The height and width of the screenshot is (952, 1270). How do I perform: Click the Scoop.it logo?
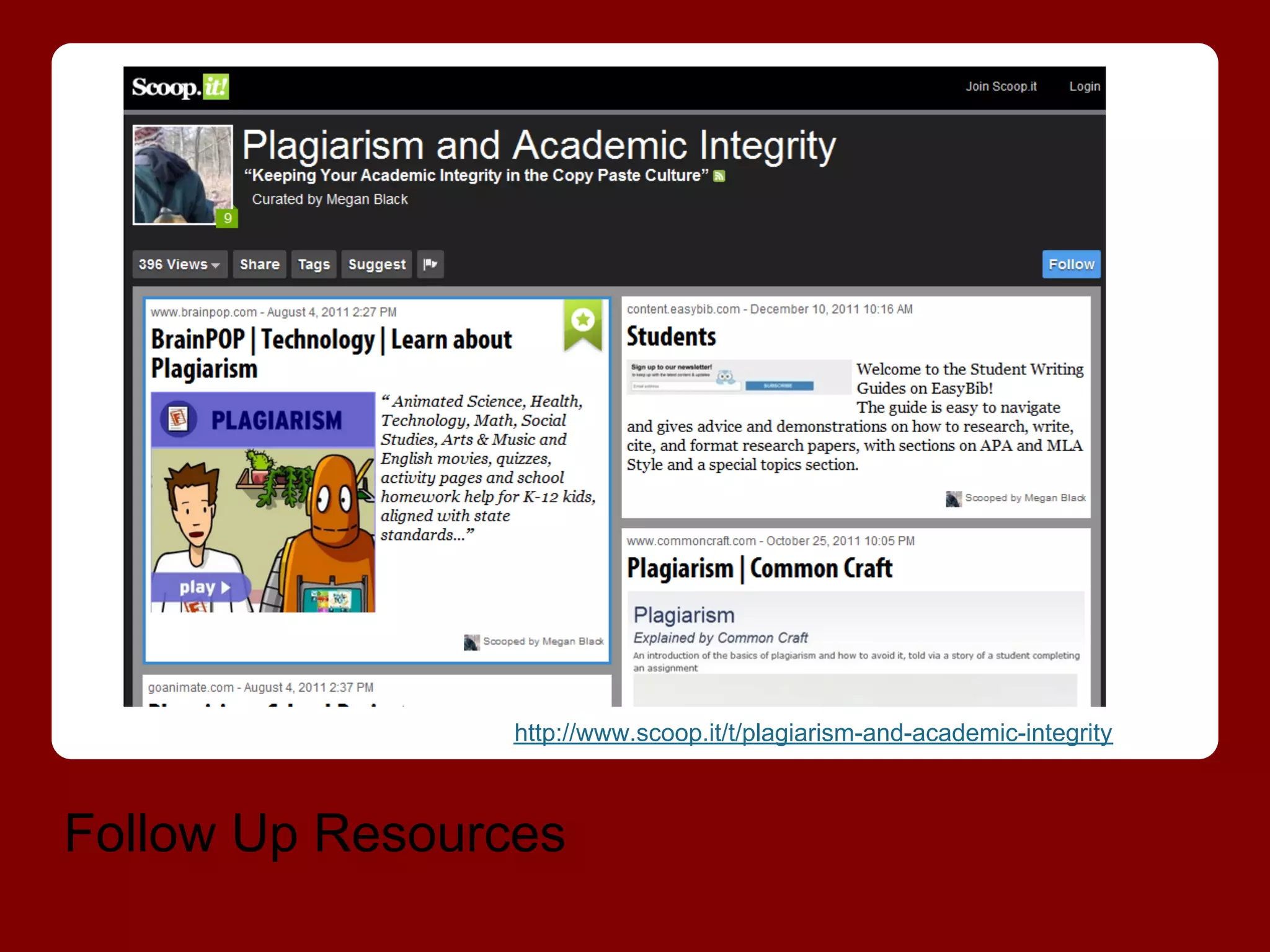(x=180, y=87)
